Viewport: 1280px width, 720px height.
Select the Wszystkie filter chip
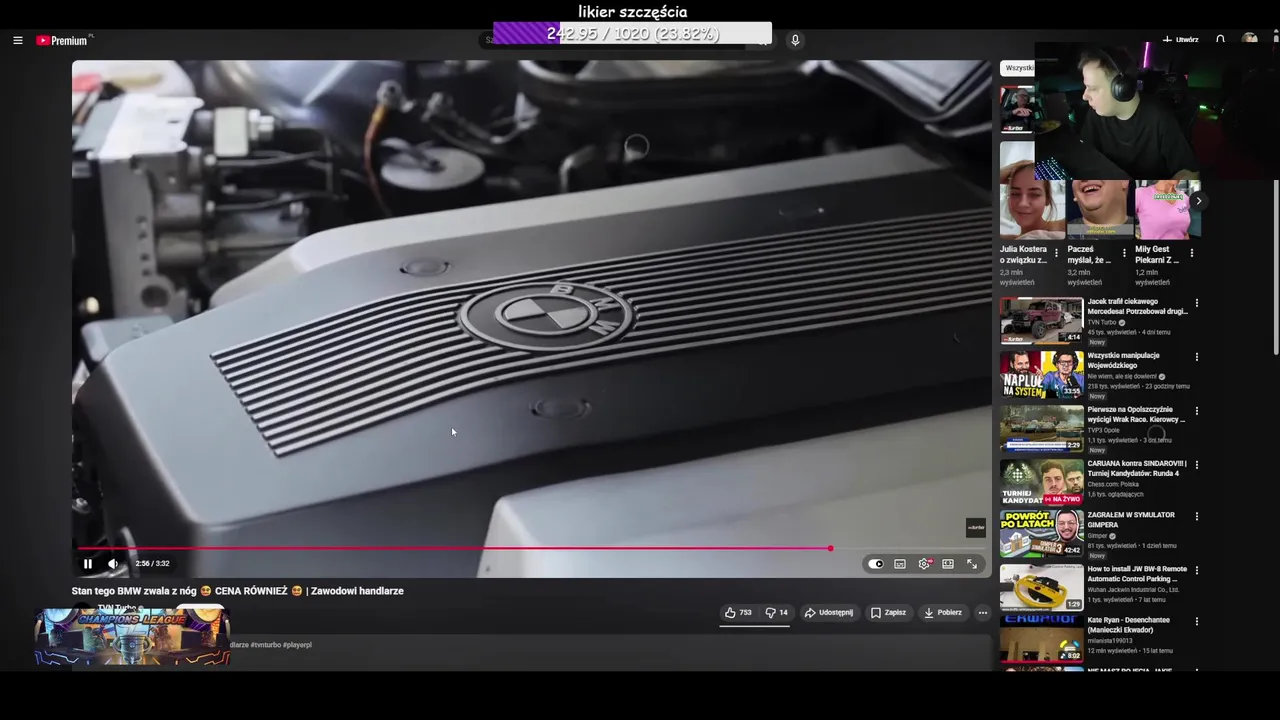pos(1018,68)
